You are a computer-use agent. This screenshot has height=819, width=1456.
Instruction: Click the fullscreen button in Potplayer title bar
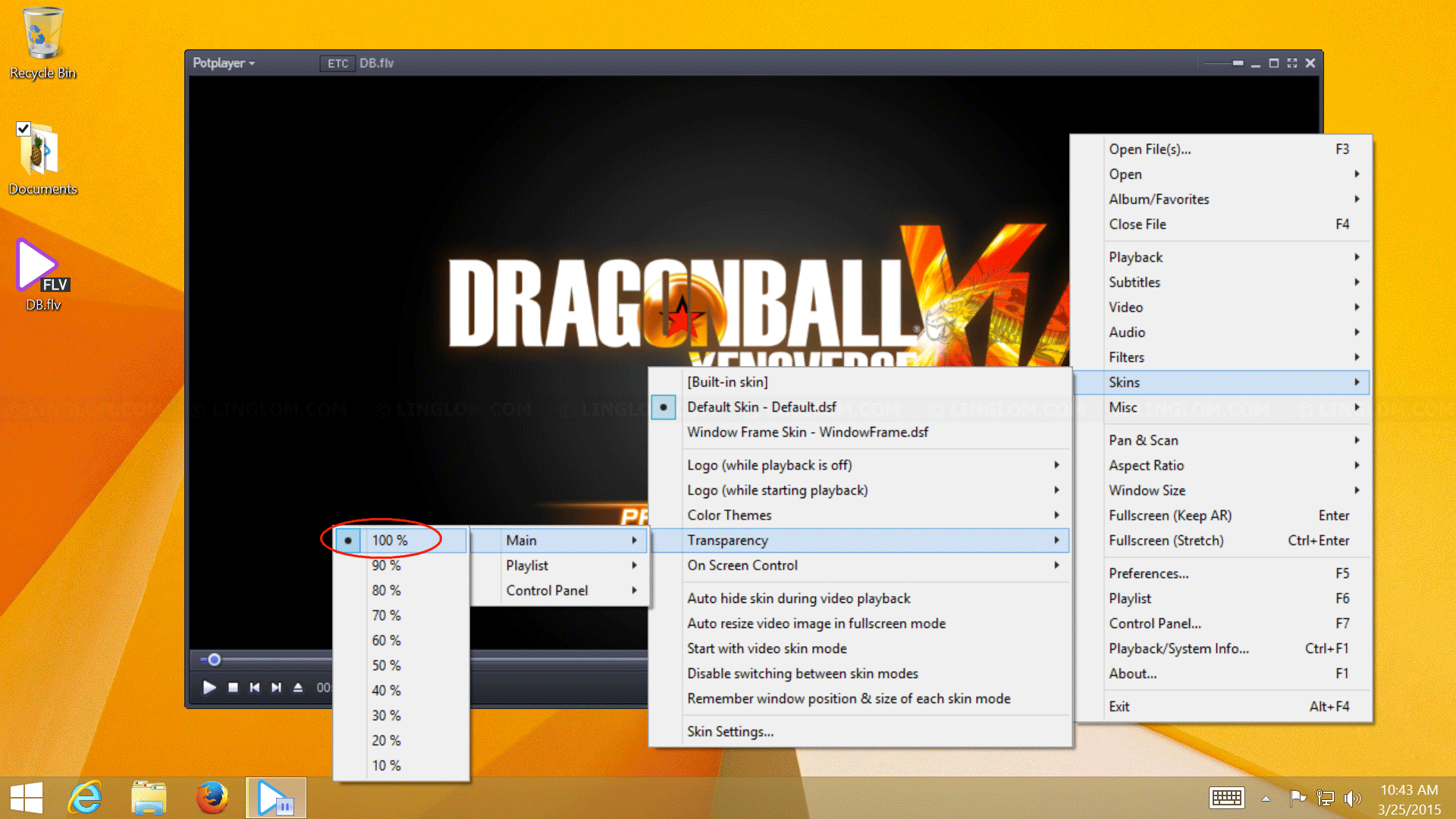(x=1292, y=63)
